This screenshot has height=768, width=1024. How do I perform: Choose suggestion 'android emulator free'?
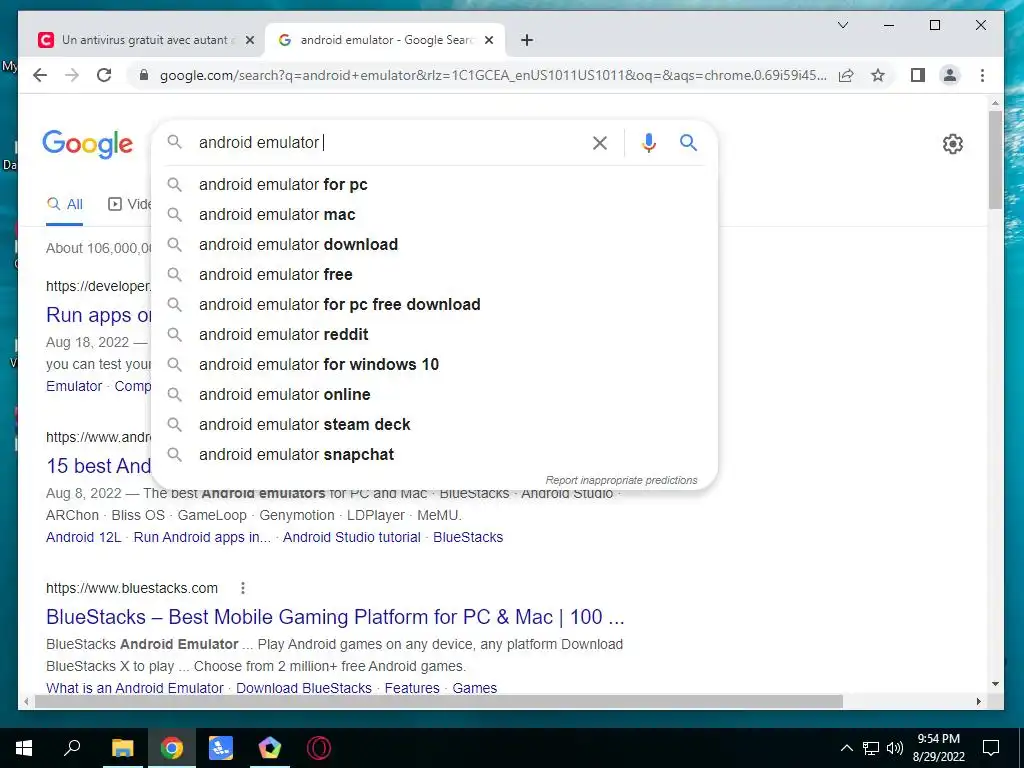[x=434, y=275]
